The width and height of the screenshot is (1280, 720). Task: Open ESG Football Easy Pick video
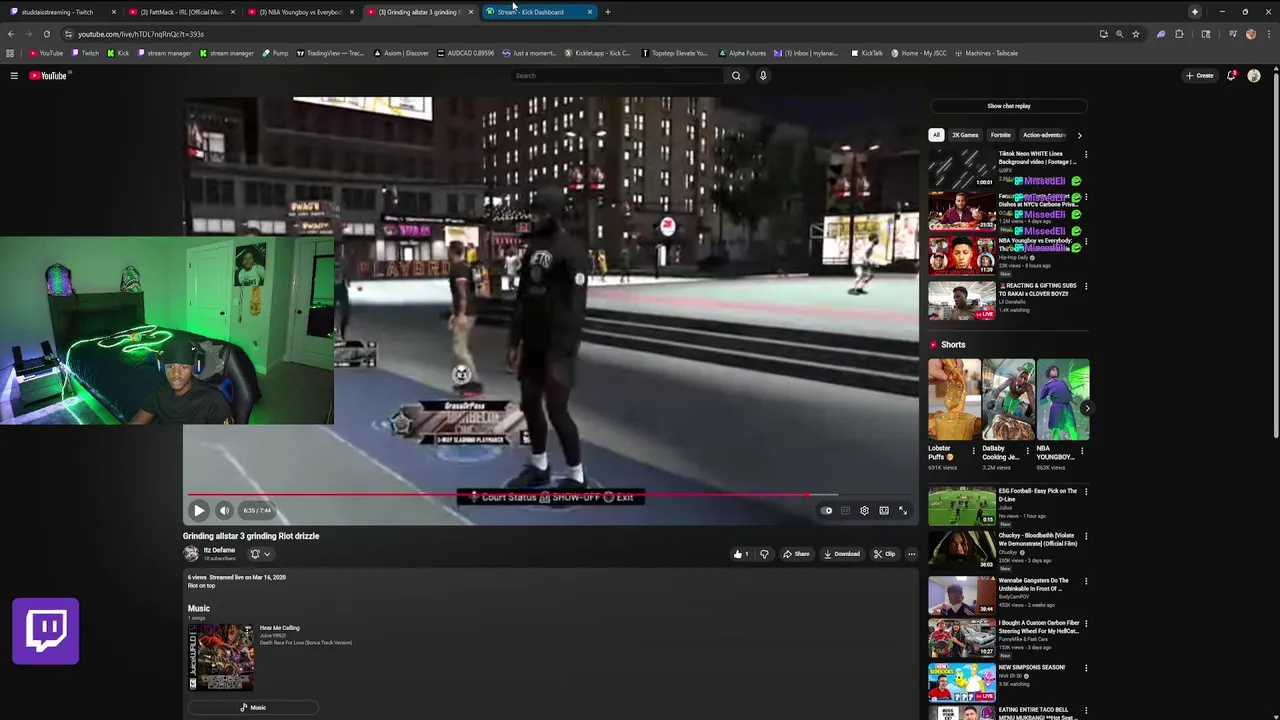click(x=961, y=506)
